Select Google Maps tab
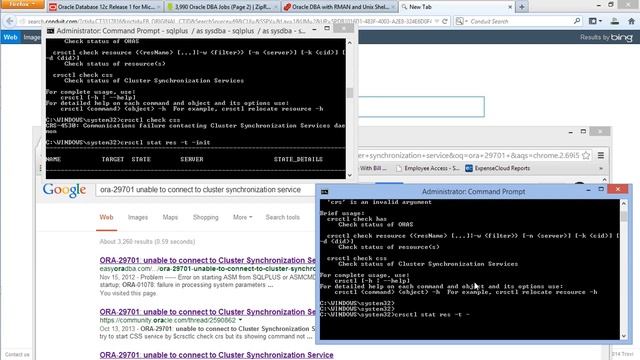Screen dimensions: 640x360 [x=170, y=217]
